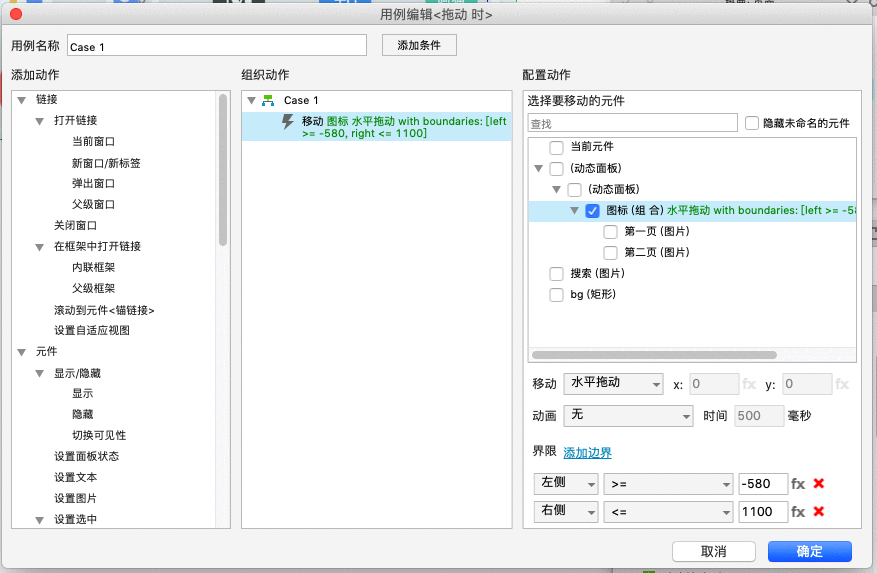
Task: Collapse the 设置选中 group
Action: click(x=40, y=520)
